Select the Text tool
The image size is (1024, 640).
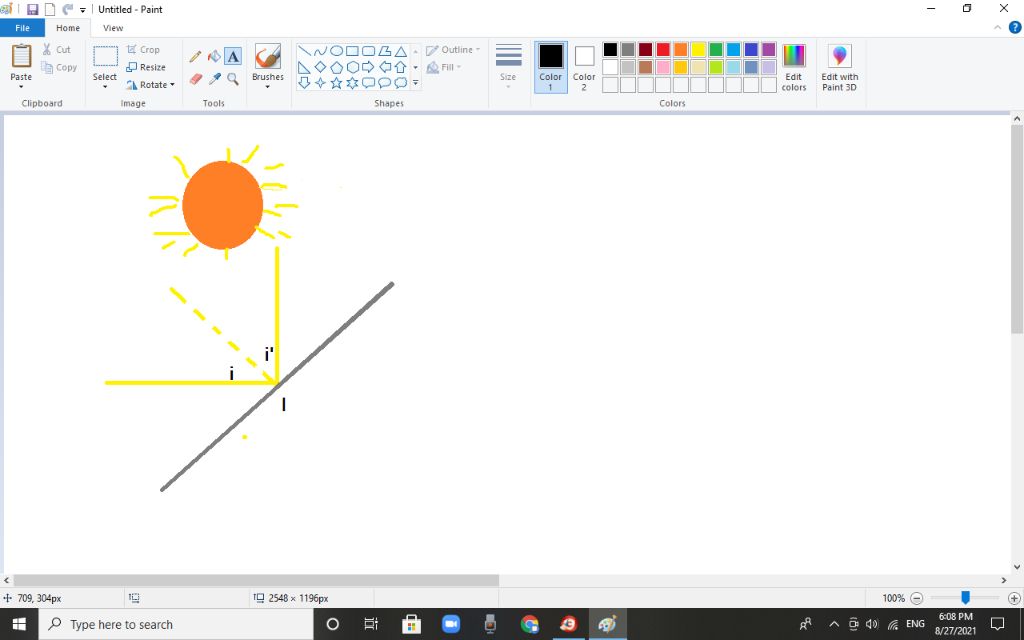click(x=233, y=57)
